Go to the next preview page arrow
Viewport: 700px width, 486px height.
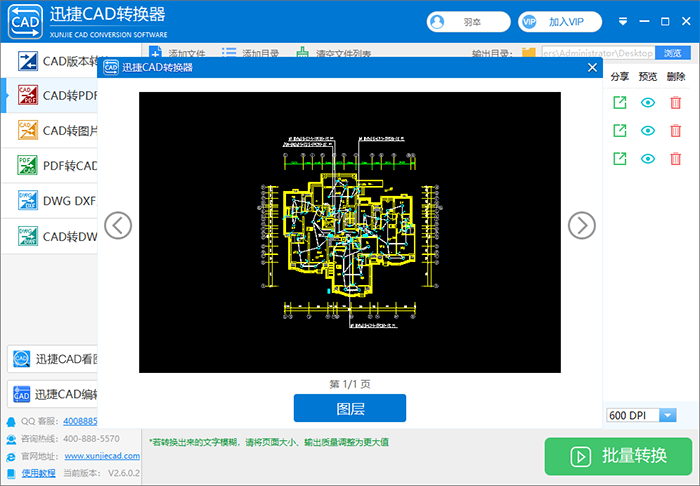click(x=582, y=225)
